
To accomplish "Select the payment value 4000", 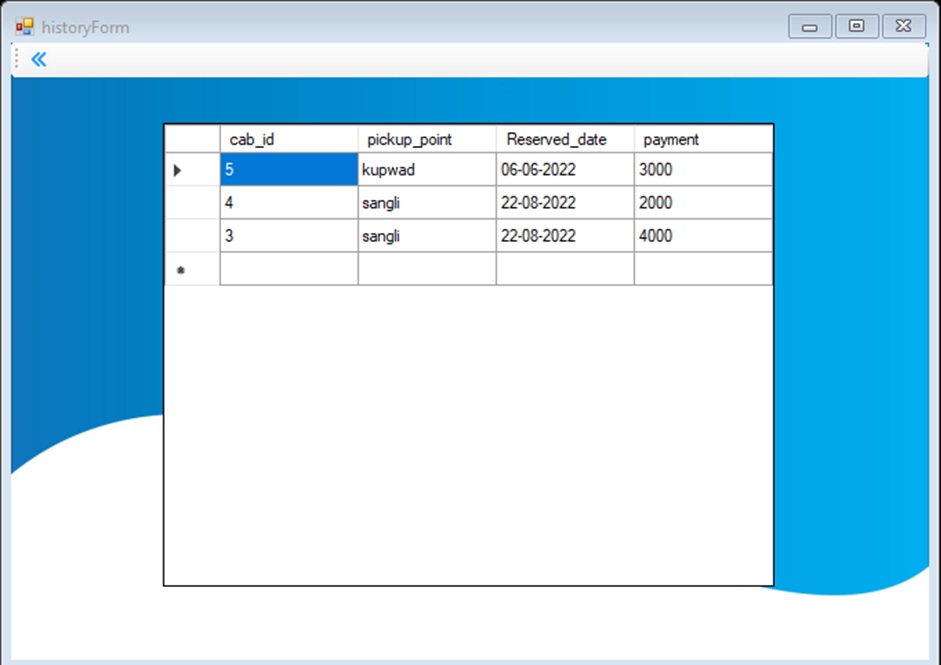I will 700,236.
